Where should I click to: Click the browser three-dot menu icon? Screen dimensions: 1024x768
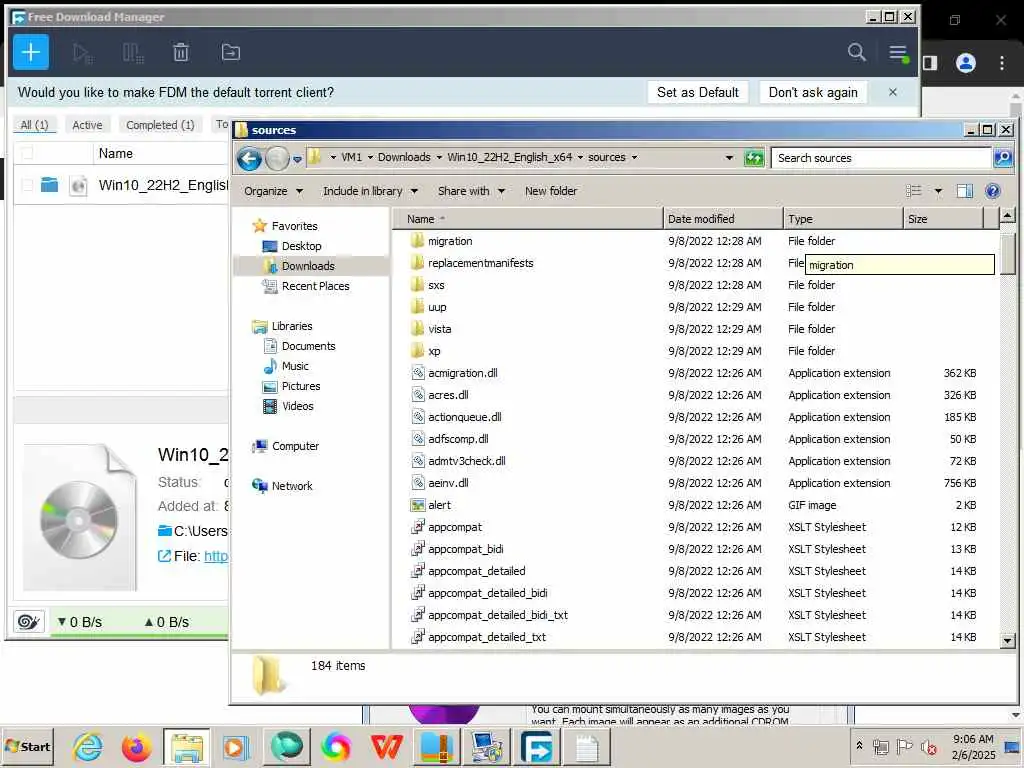(x=1002, y=63)
